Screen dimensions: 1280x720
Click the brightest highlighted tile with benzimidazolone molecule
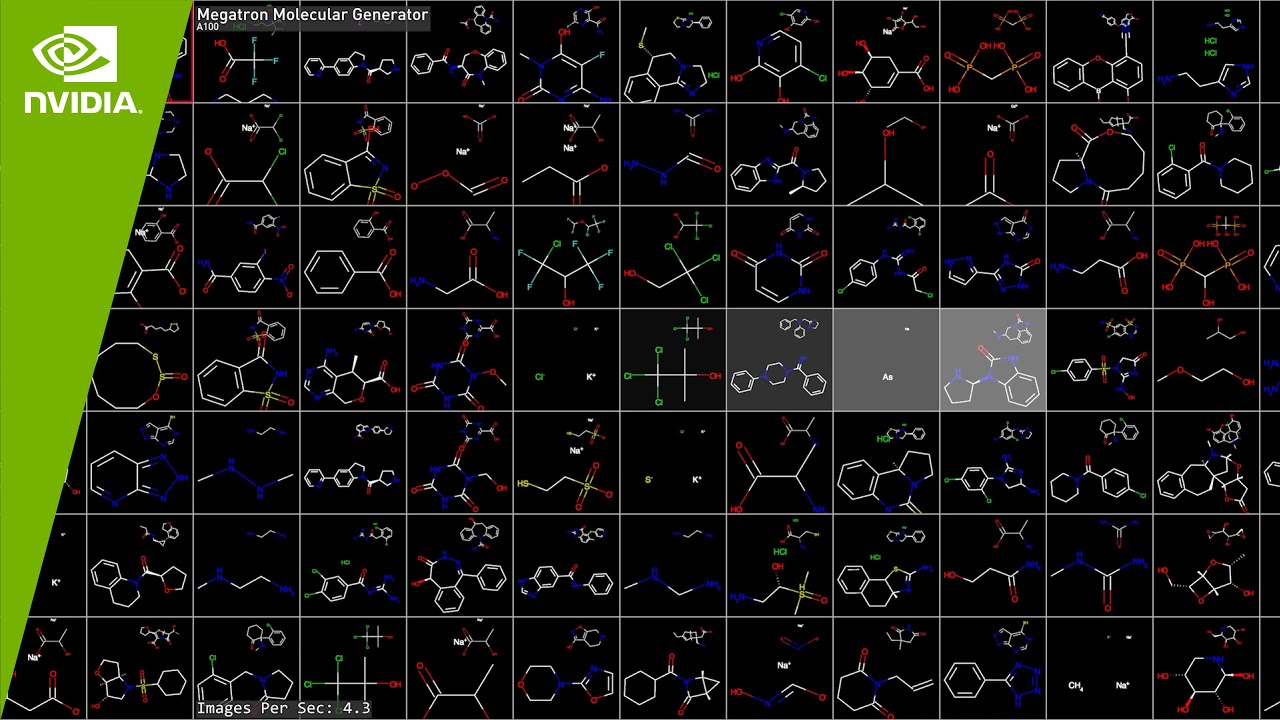[x=993, y=360]
